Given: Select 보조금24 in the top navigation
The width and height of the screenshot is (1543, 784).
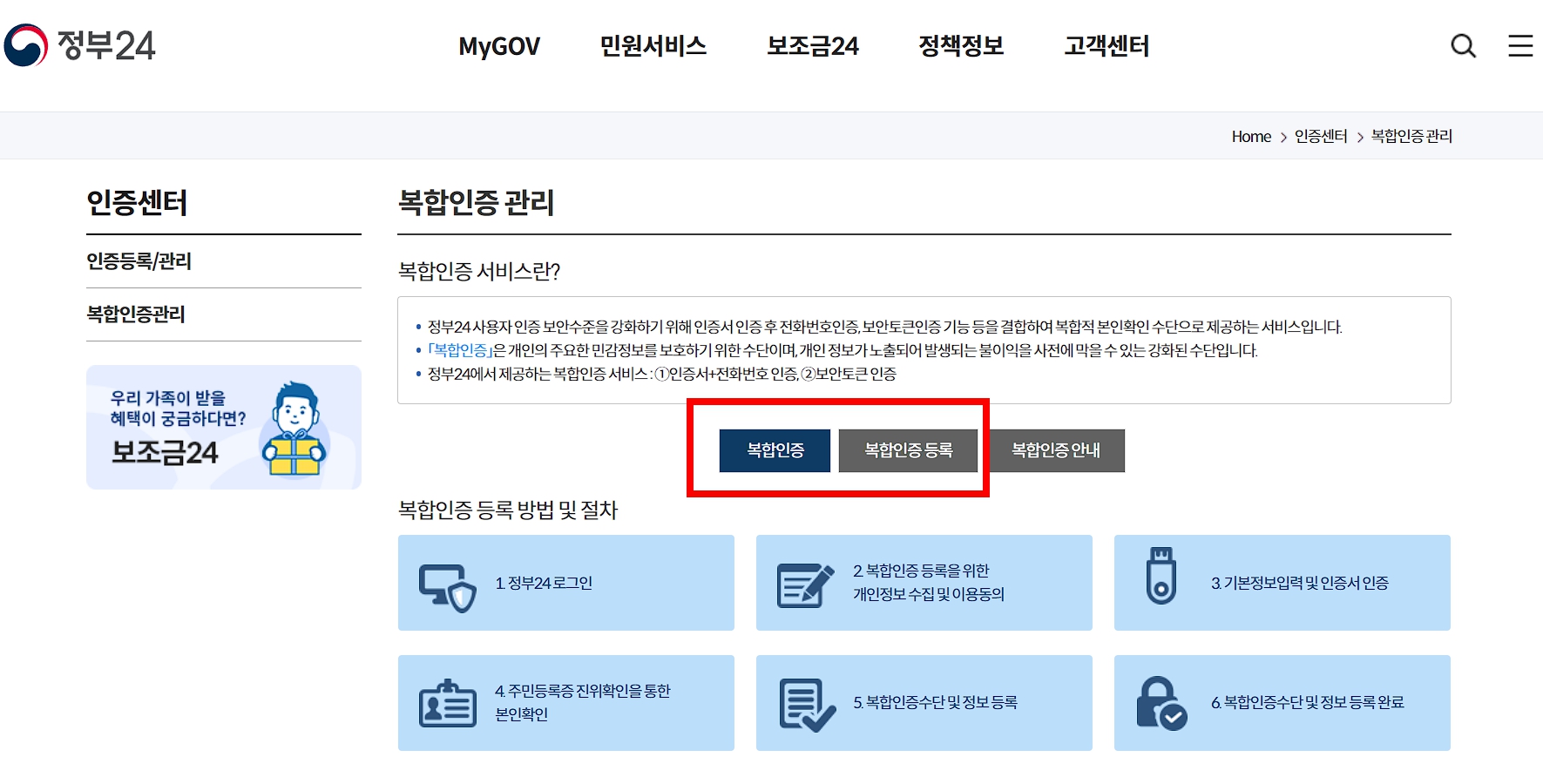Looking at the screenshot, I should click(x=811, y=46).
